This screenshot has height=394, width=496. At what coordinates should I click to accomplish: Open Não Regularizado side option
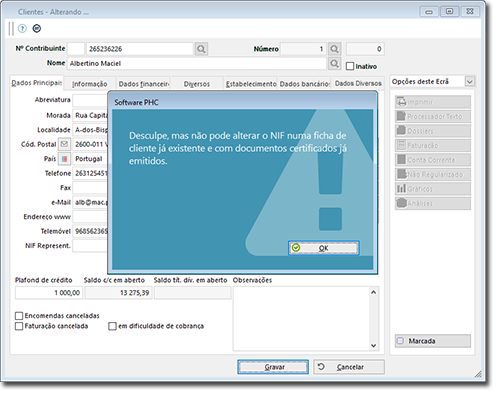point(433,174)
